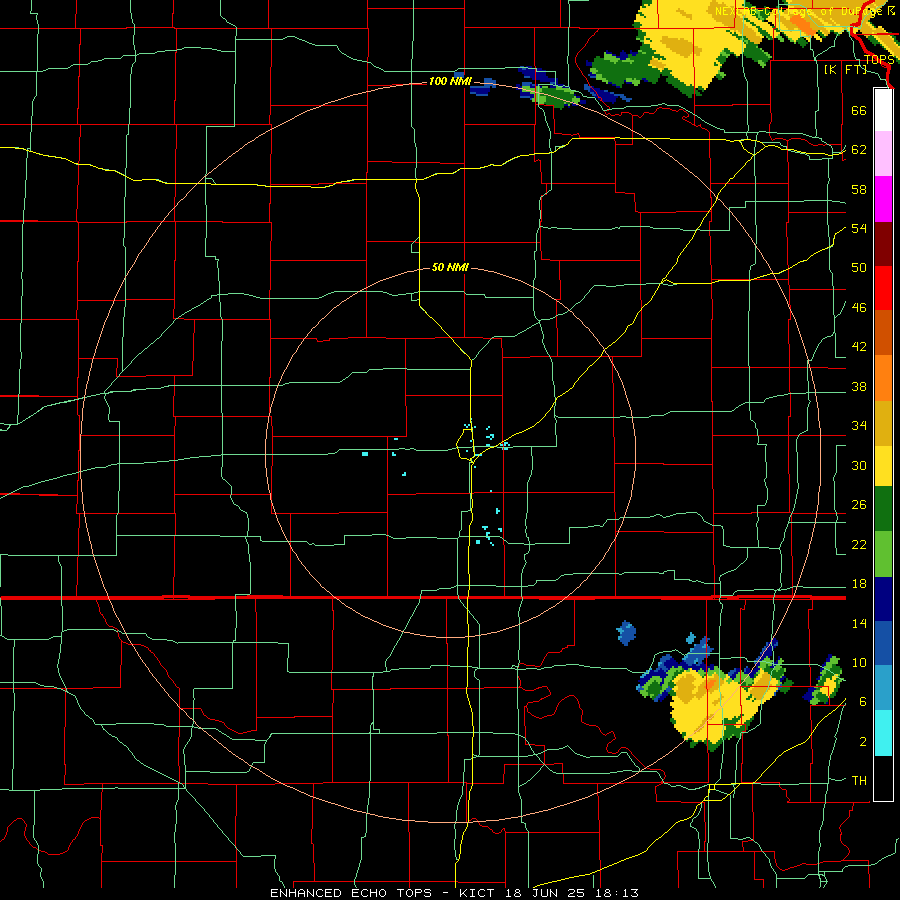Click the "[K FT]" units label
This screenshot has height=900, width=900.
(845, 69)
